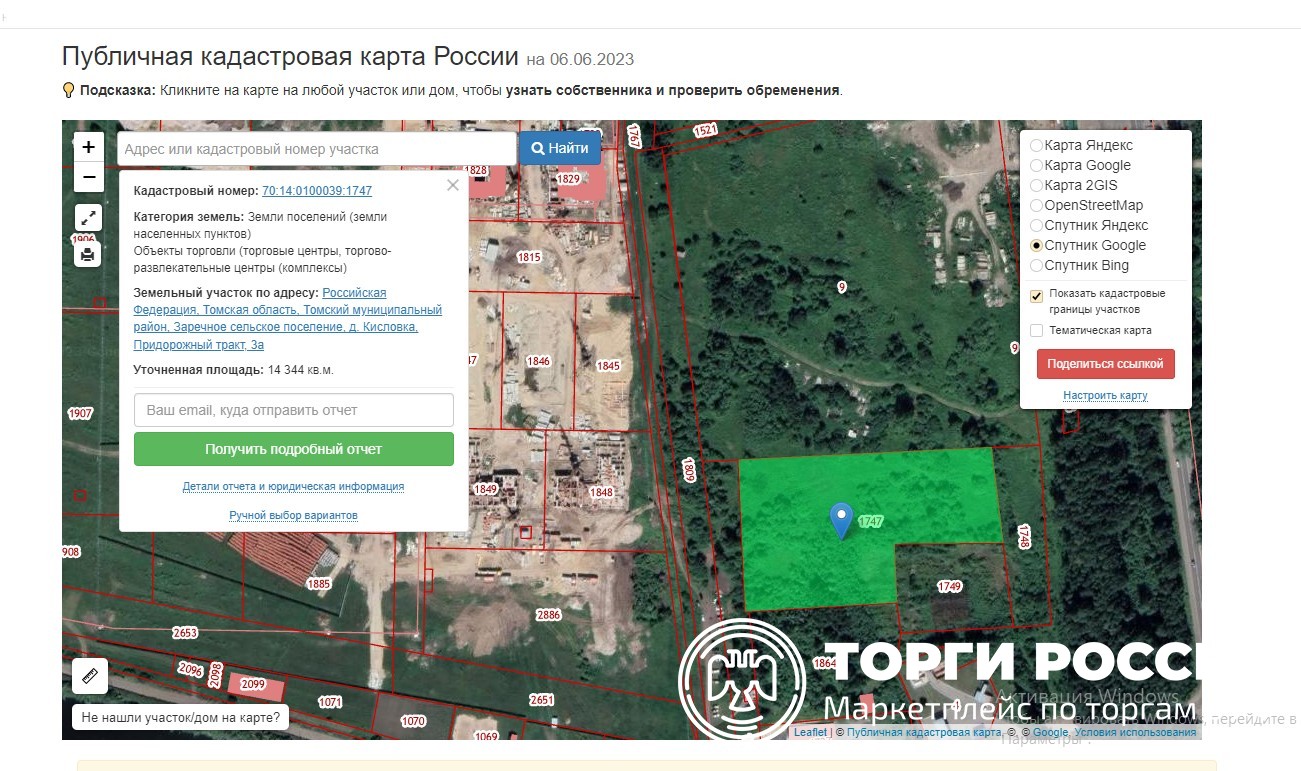
Task: Open Настроить карту settings link
Action: 1105,395
